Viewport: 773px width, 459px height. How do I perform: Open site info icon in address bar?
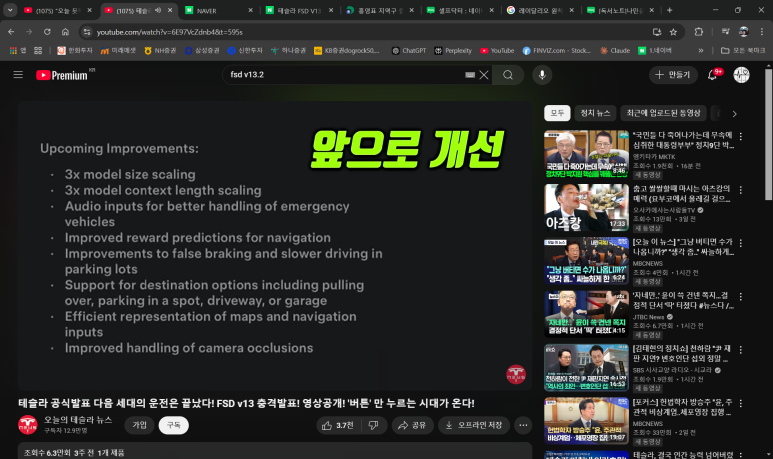87,32
